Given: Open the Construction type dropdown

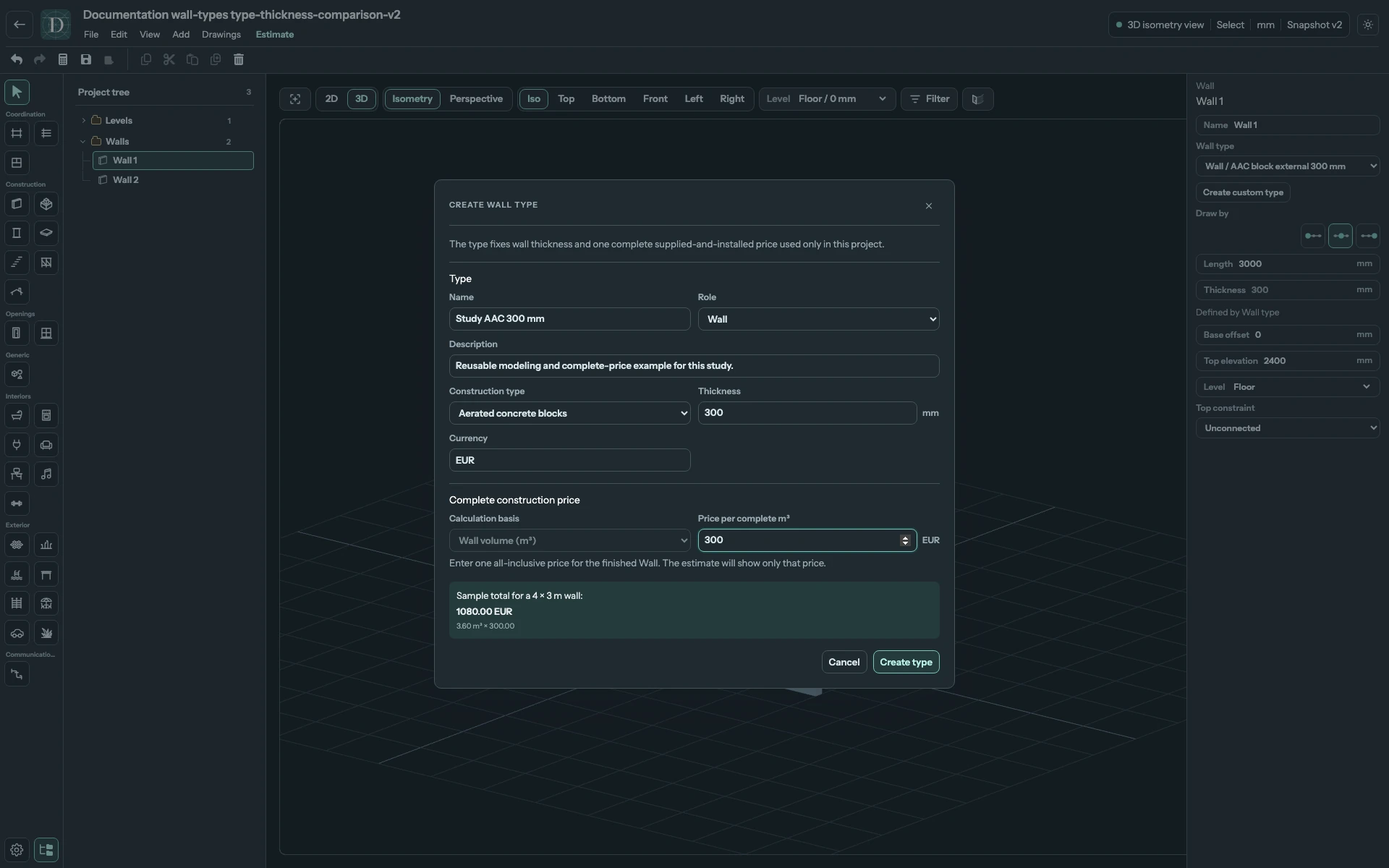Looking at the screenshot, I should pos(569,413).
